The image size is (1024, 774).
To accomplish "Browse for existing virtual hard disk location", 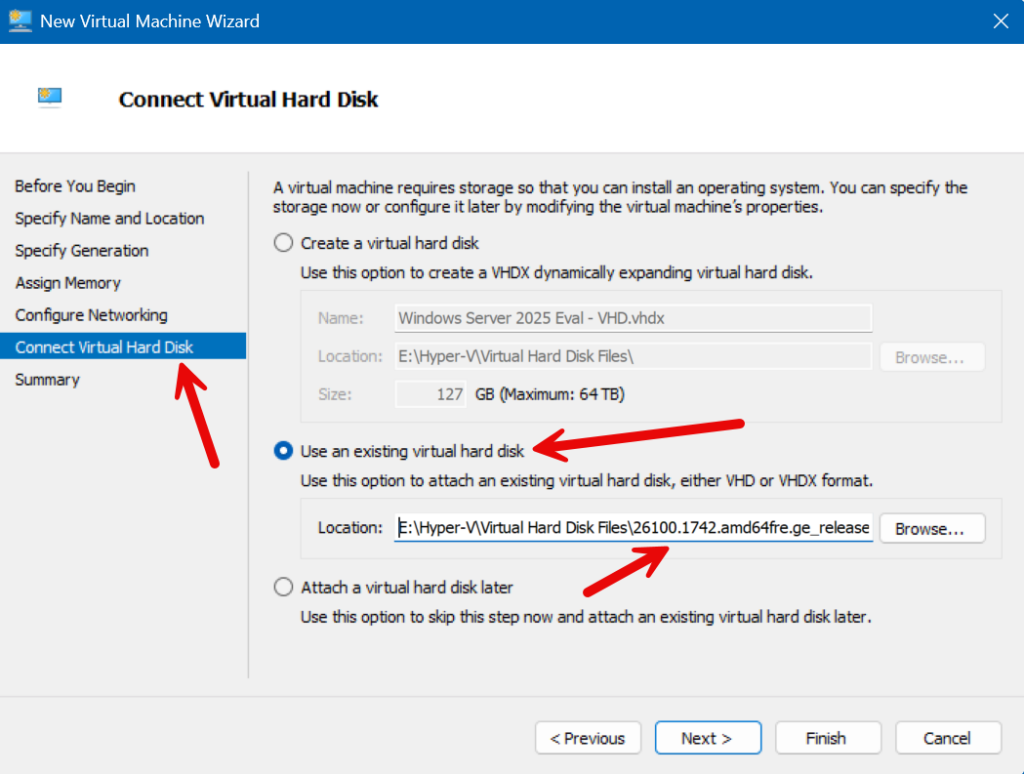I will pos(932,528).
